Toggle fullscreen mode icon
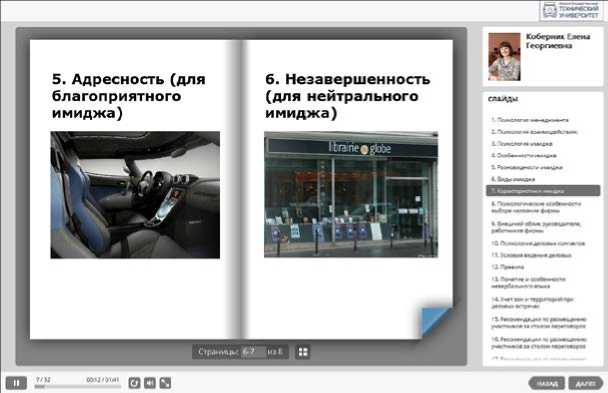Image resolution: width=608 pixels, height=393 pixels. [x=165, y=383]
